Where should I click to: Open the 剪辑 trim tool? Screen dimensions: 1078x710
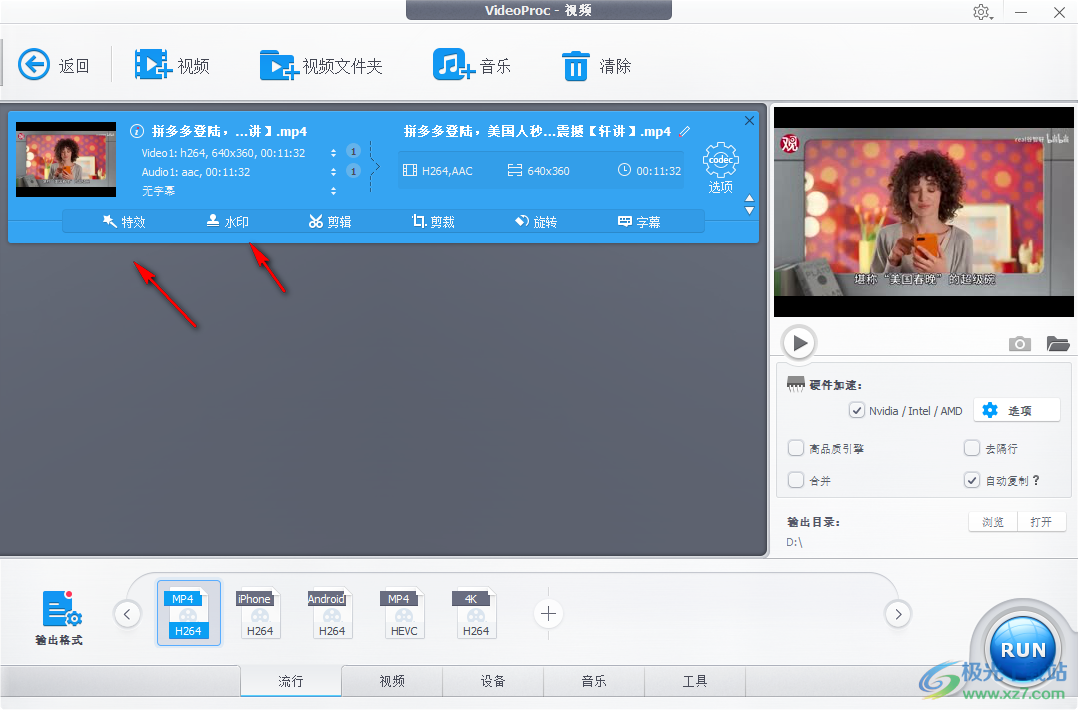pos(330,221)
